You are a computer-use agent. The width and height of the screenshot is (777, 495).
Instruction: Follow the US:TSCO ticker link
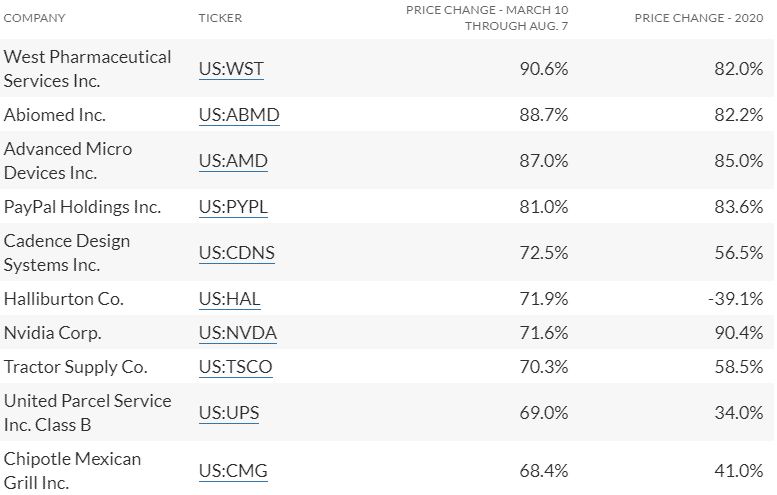[x=235, y=367]
